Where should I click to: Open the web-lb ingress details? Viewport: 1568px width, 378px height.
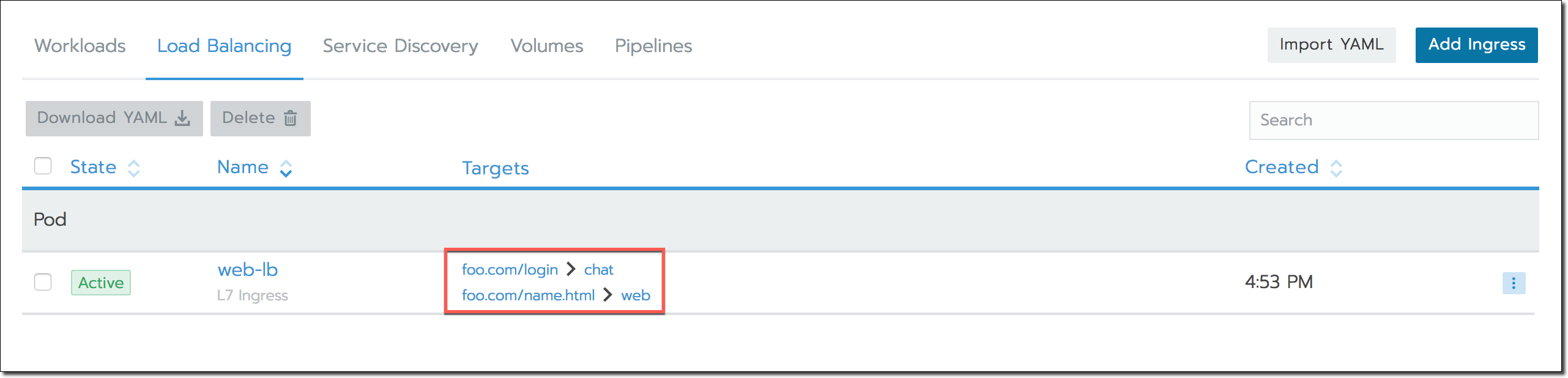point(248,269)
